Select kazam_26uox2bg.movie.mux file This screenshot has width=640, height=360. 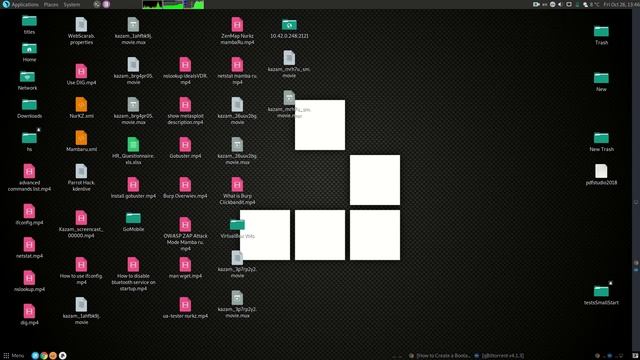[x=237, y=151]
